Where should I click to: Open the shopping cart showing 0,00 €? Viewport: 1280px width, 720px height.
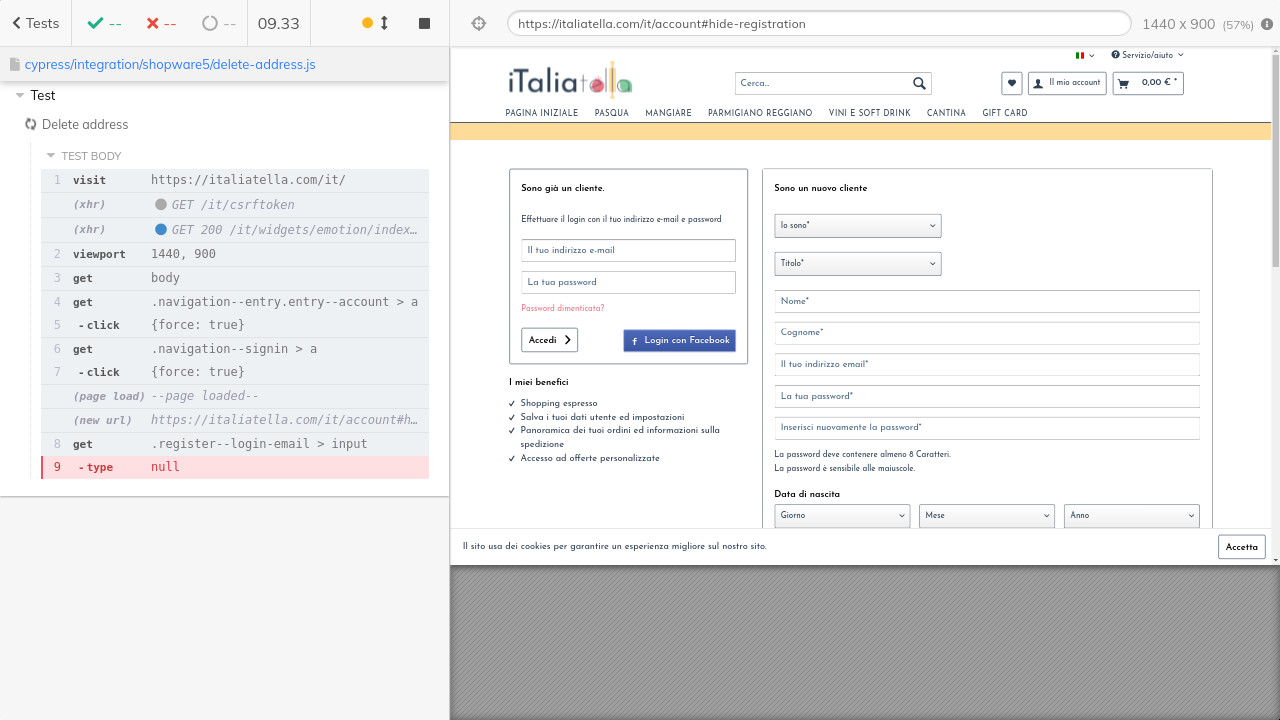[1148, 83]
